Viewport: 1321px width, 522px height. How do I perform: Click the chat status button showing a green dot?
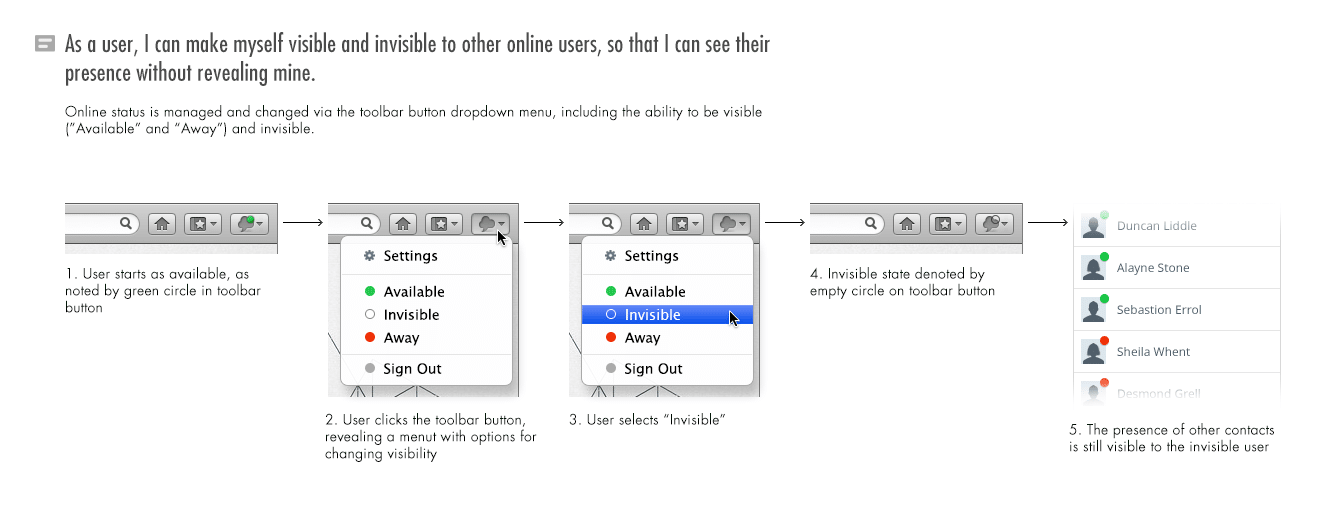click(249, 224)
